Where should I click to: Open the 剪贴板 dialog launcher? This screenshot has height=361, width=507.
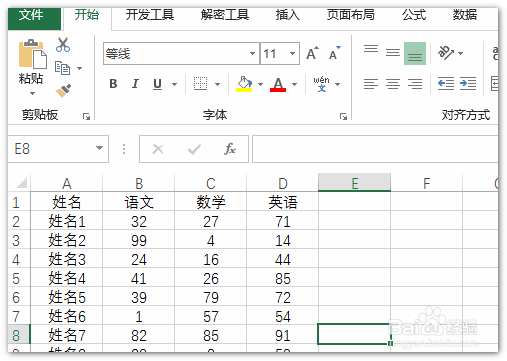[87, 116]
